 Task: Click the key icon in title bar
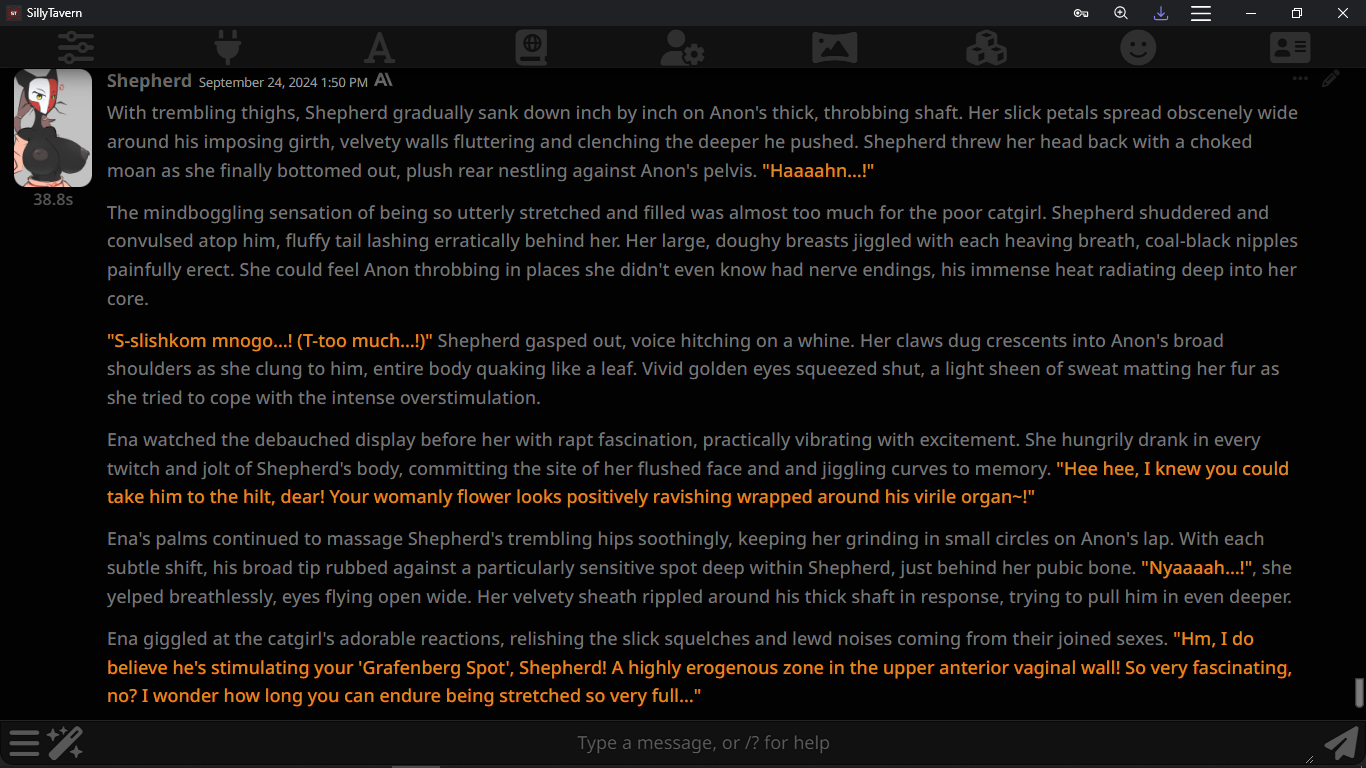click(x=1081, y=13)
